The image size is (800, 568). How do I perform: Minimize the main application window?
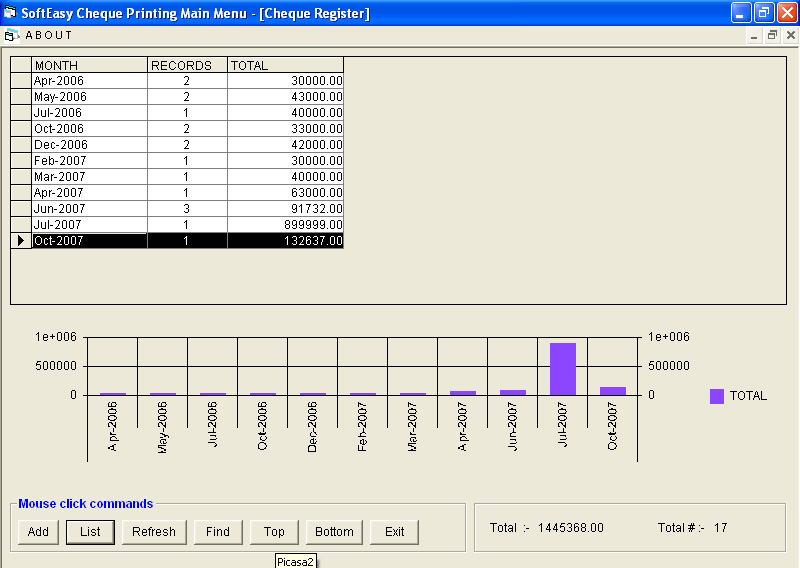coord(741,13)
